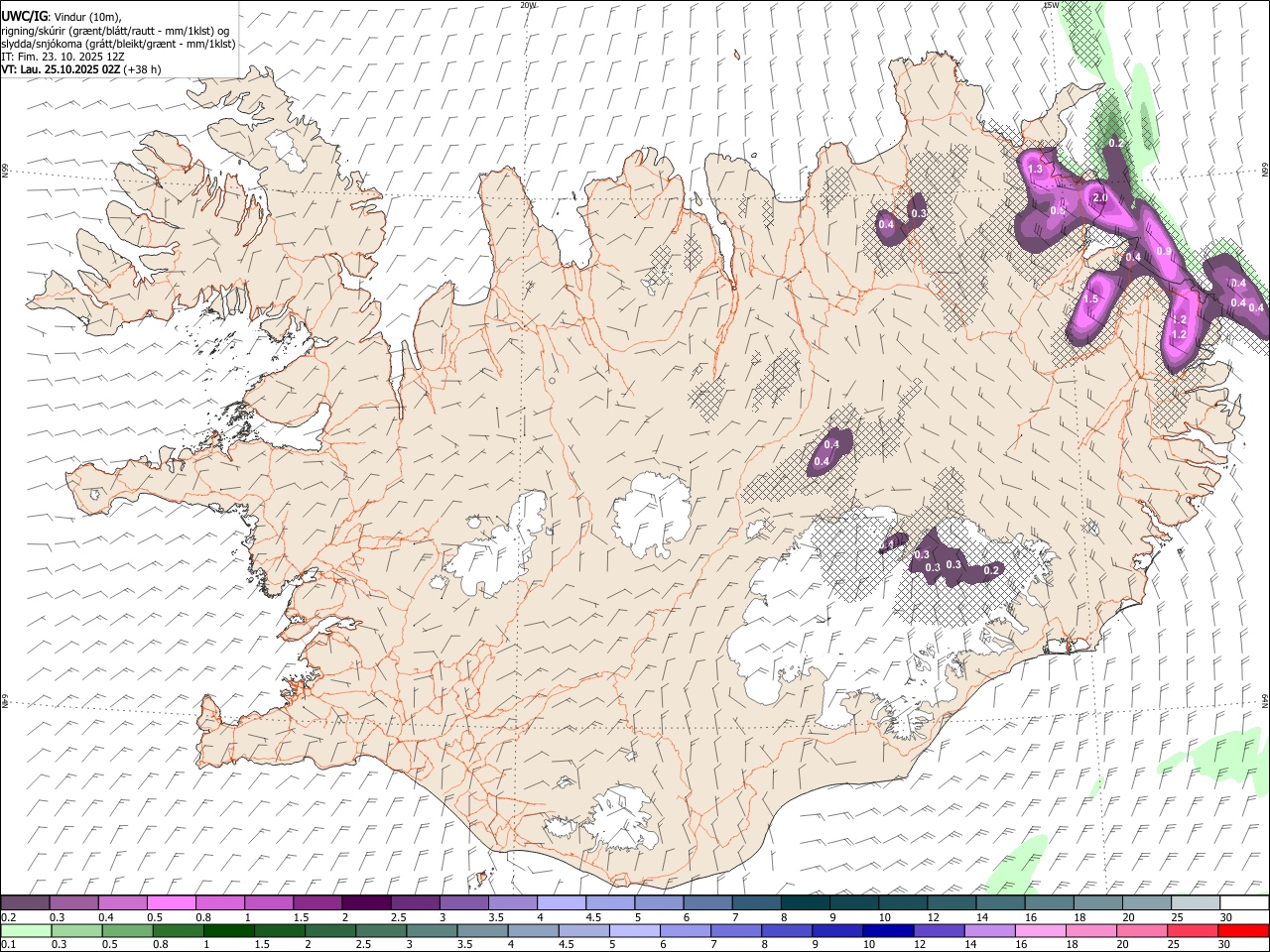Select the bright pink 0.5 swatch in snow legend

[171, 902]
